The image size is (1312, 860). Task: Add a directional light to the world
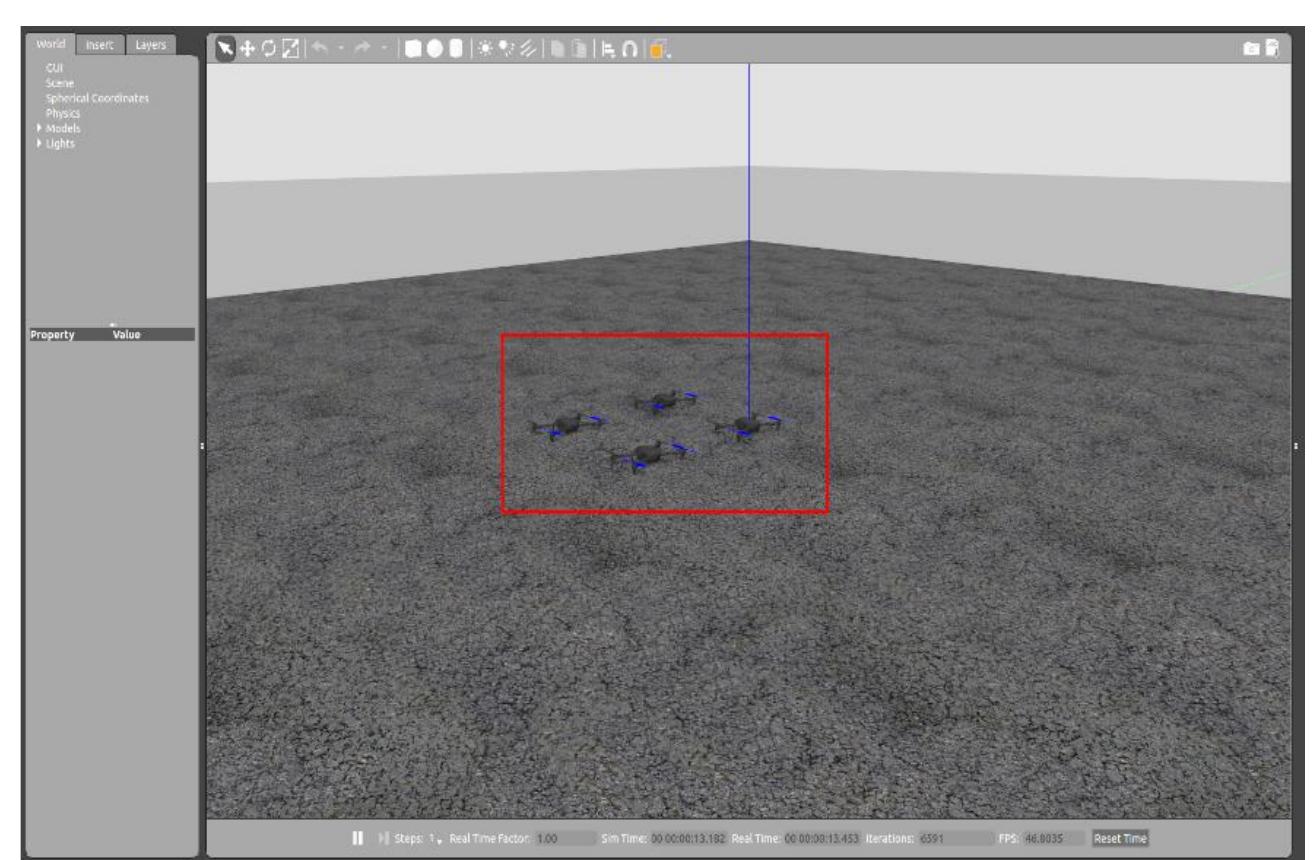point(526,45)
